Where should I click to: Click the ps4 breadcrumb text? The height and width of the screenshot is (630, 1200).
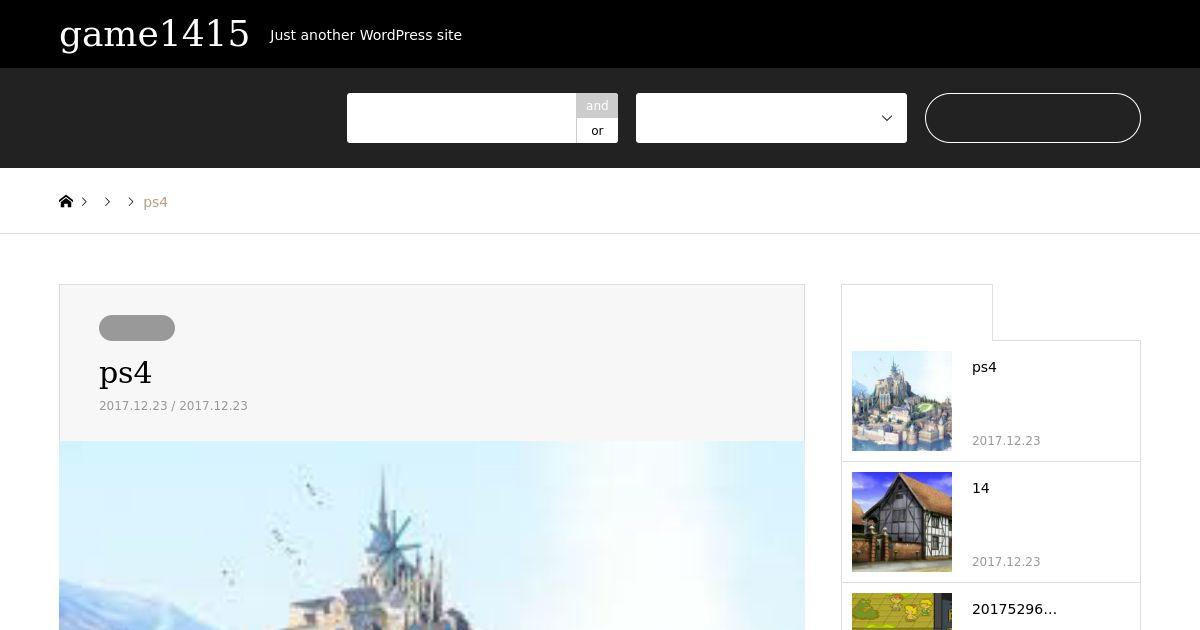point(156,202)
